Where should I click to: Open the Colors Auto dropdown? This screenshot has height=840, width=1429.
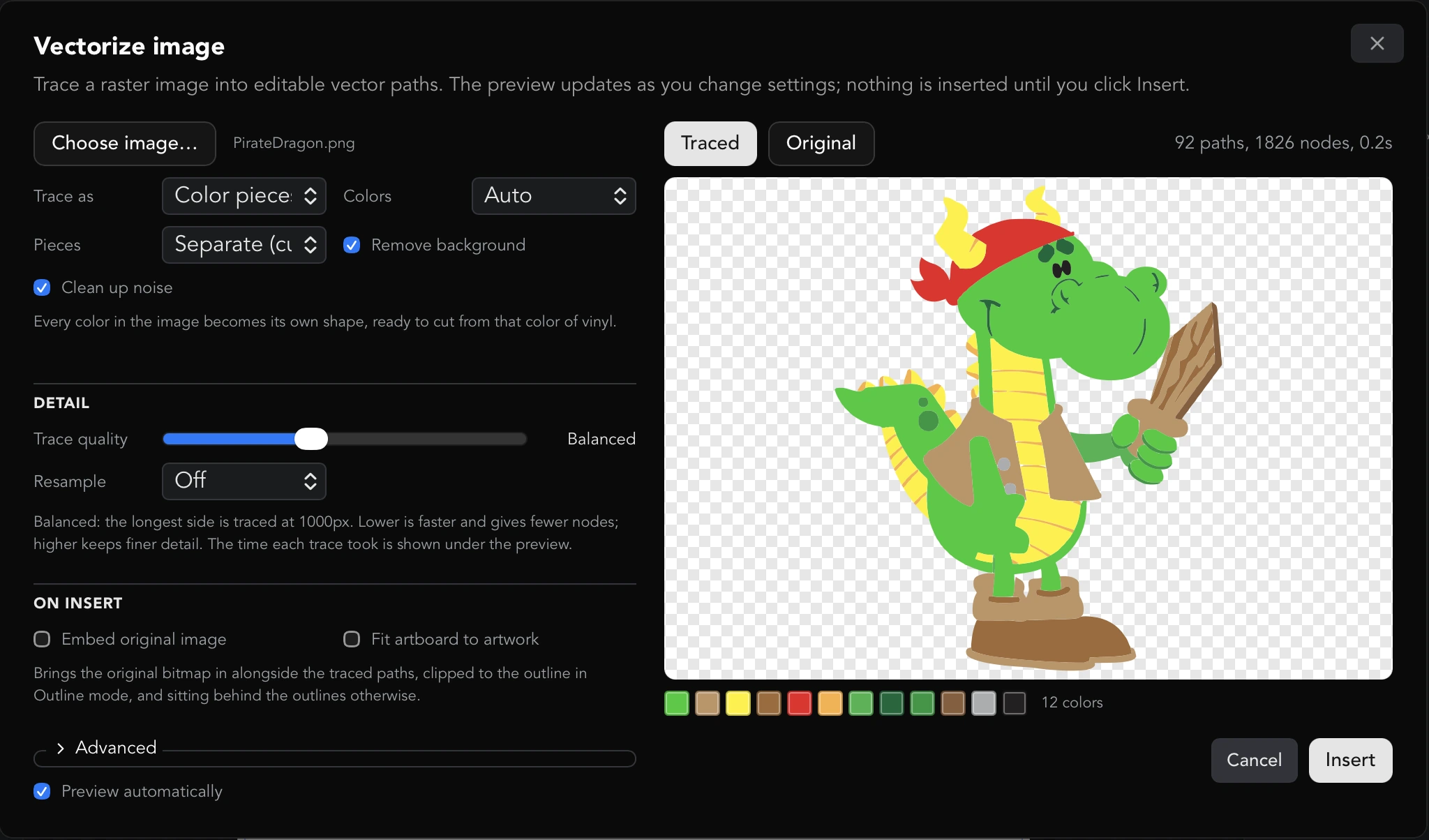(554, 196)
